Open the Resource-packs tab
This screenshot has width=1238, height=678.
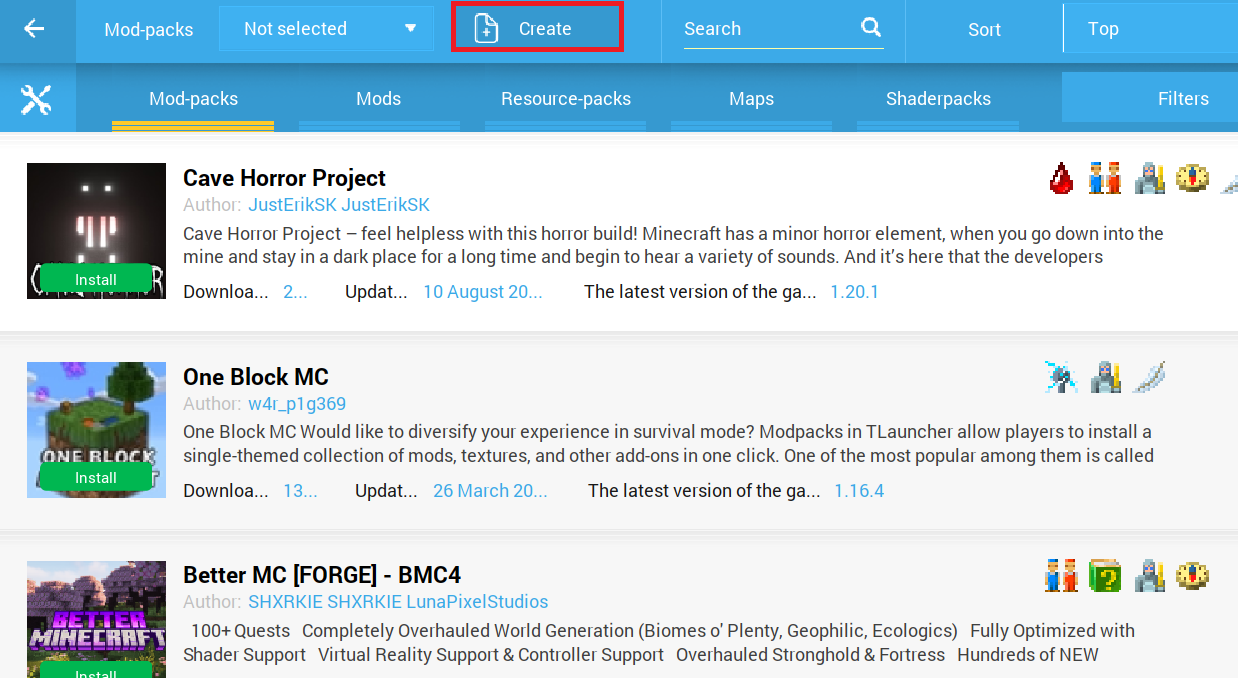(566, 98)
